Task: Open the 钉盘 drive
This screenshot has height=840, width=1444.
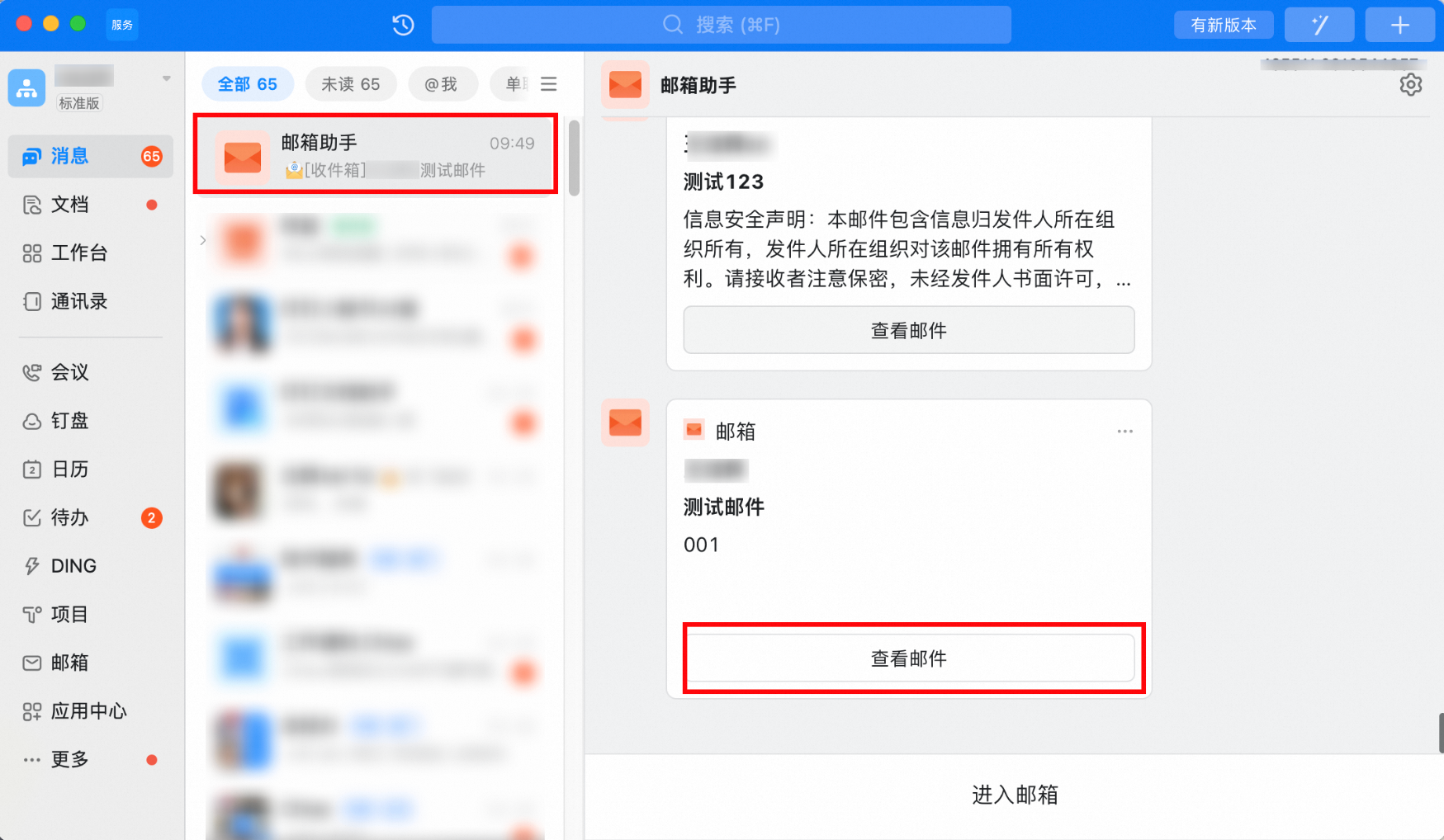Action: click(69, 421)
